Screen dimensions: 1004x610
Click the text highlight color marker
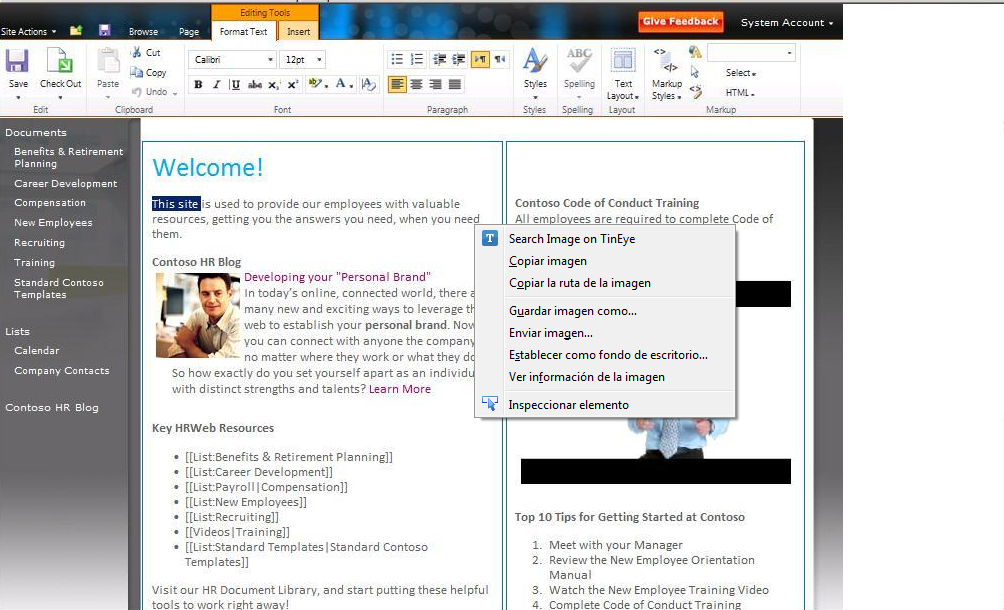(x=314, y=84)
